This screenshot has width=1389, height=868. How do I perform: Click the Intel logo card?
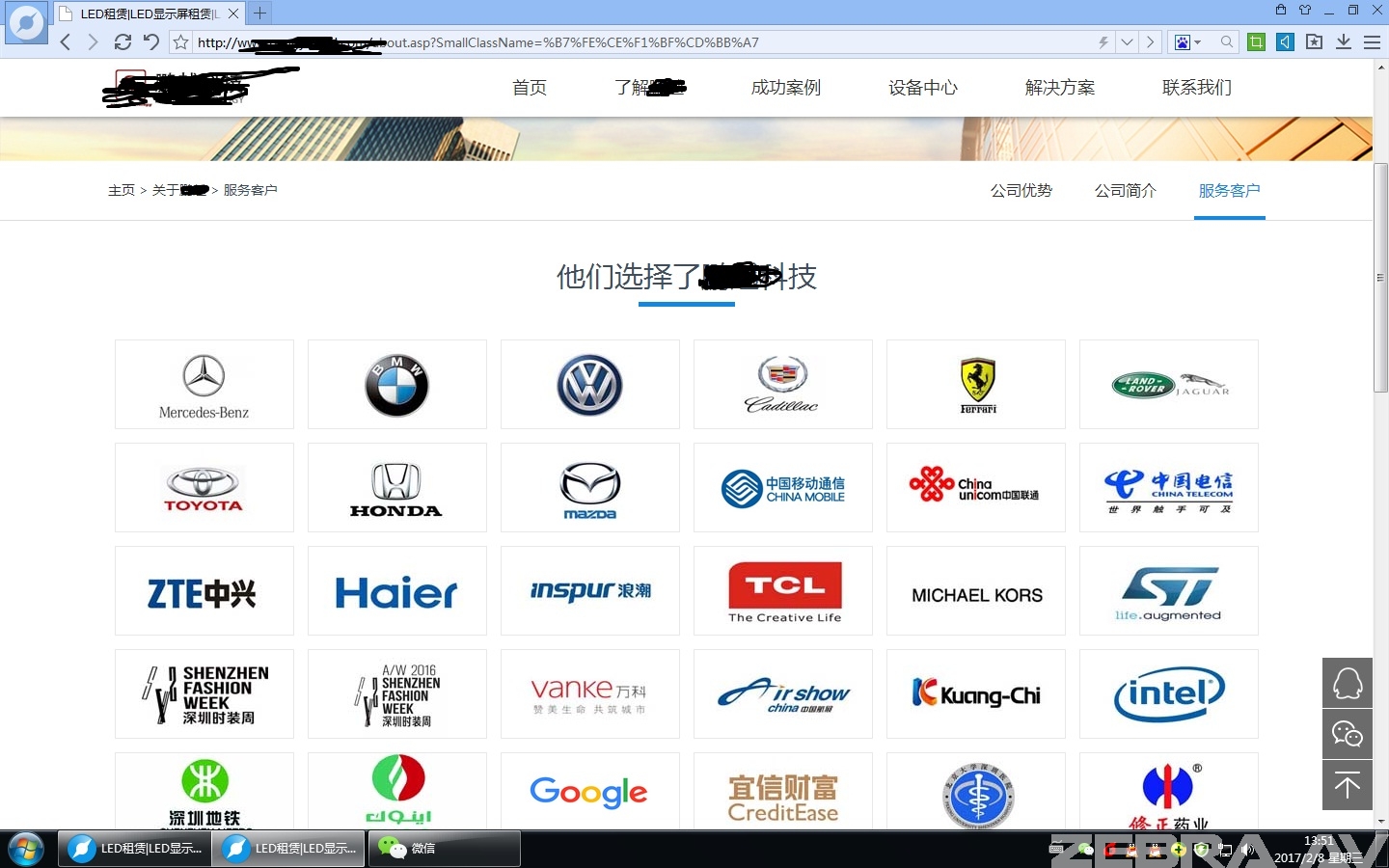pos(1169,693)
